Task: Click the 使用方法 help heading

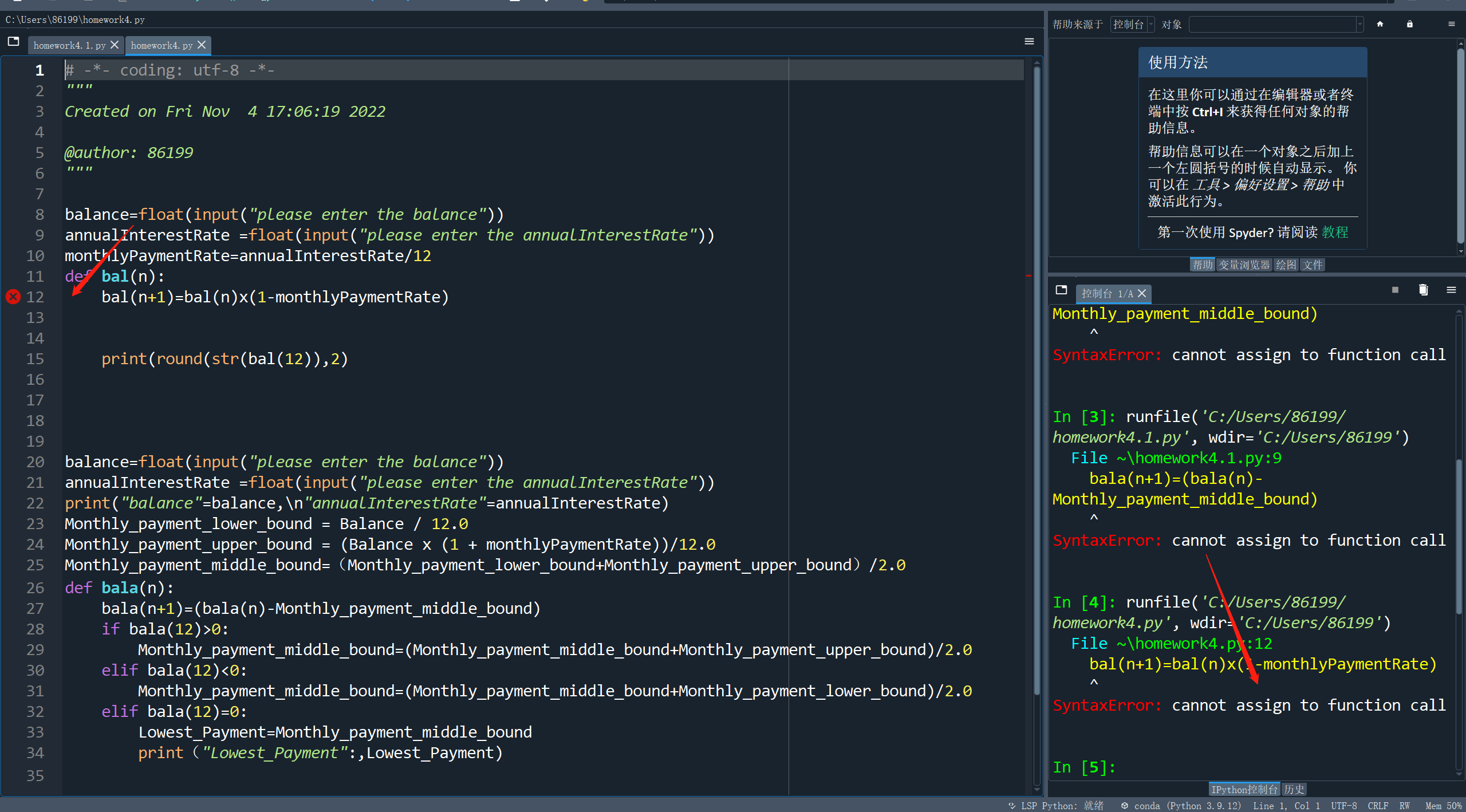Action: coord(1178,62)
